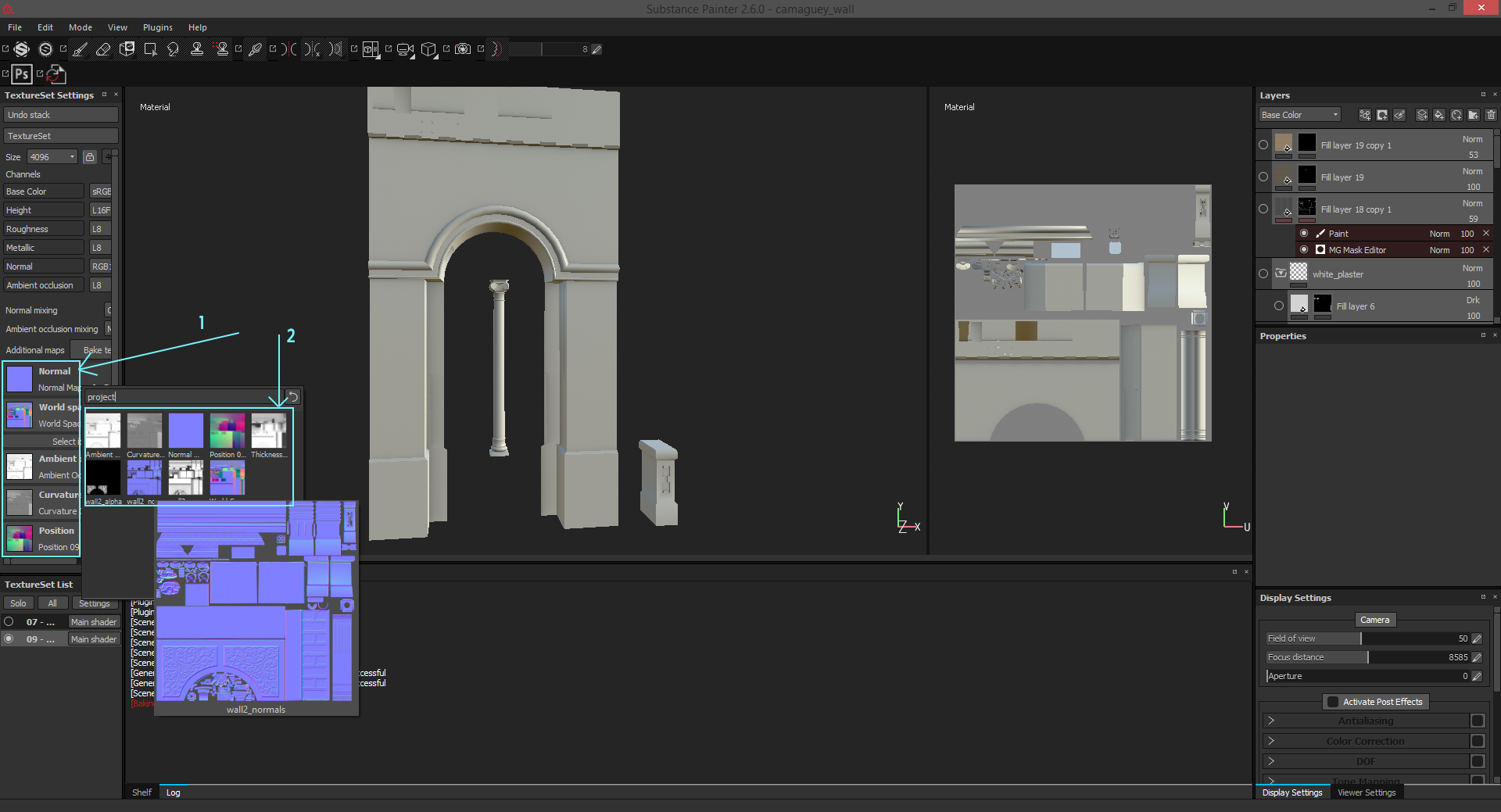Click the All button in TextureSet List

(x=52, y=603)
